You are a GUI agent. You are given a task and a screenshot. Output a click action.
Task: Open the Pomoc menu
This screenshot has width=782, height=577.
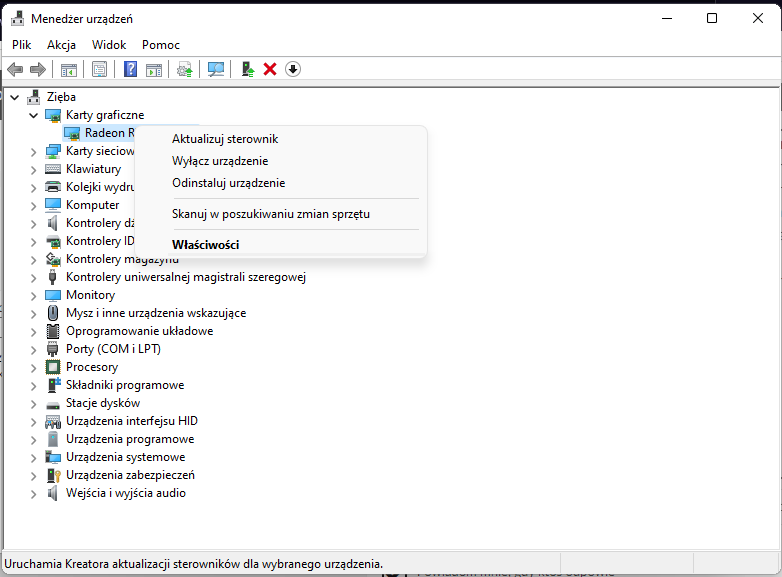pyautogui.click(x=161, y=45)
